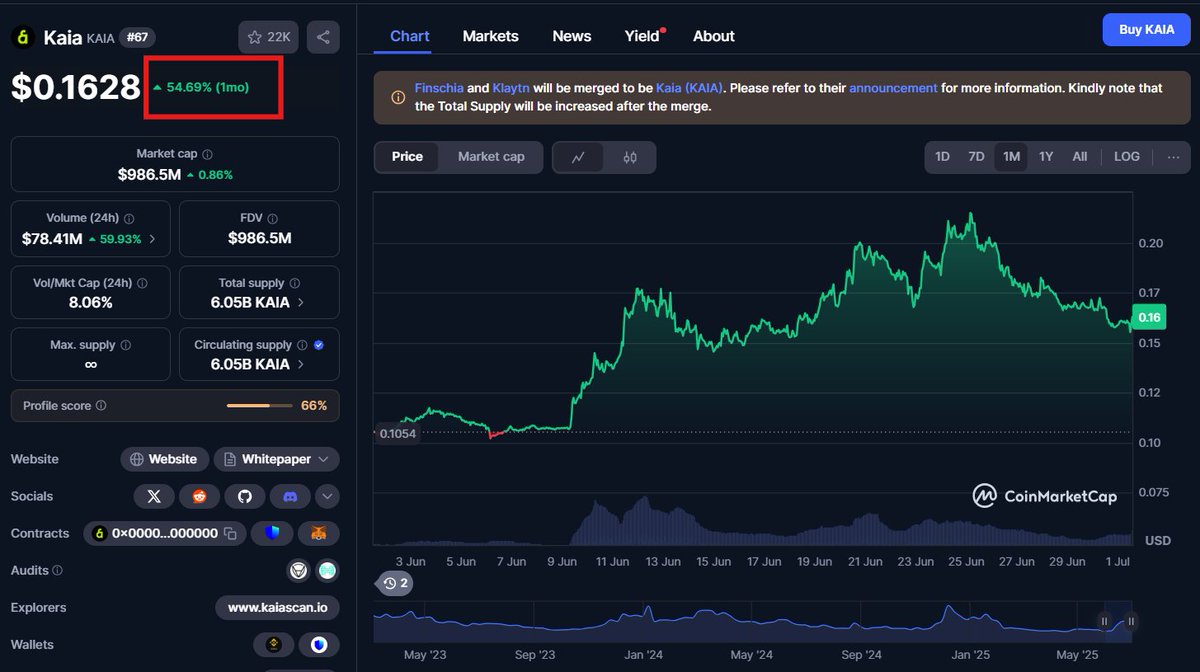Show Market cap info tooltip
1200x672 pixels.
click(x=207, y=155)
